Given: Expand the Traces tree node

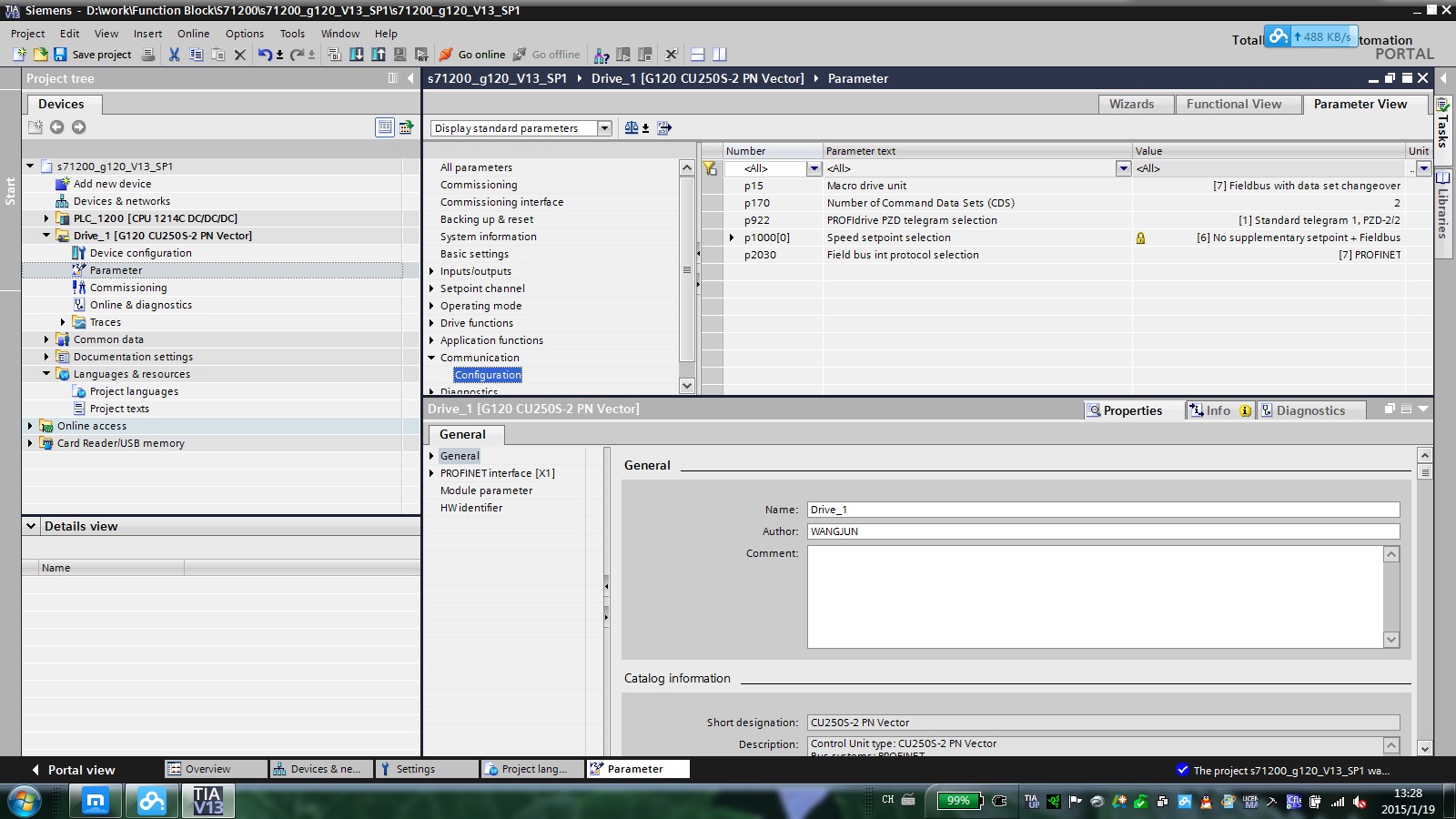Looking at the screenshot, I should 63,322.
